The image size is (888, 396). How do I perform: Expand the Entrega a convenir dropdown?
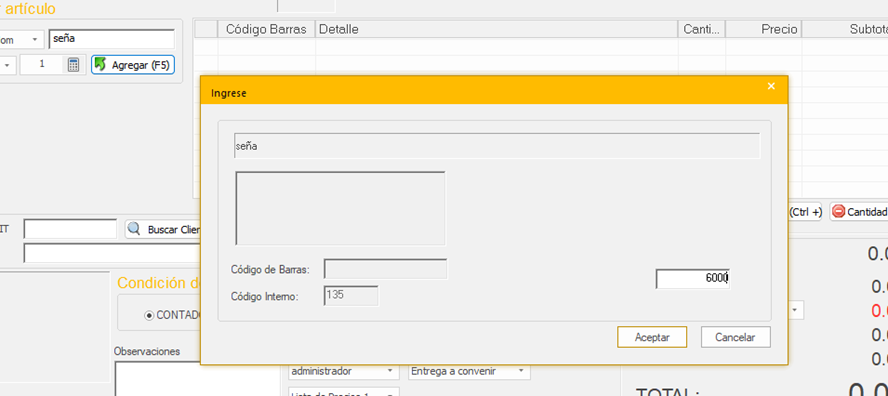[522, 372]
